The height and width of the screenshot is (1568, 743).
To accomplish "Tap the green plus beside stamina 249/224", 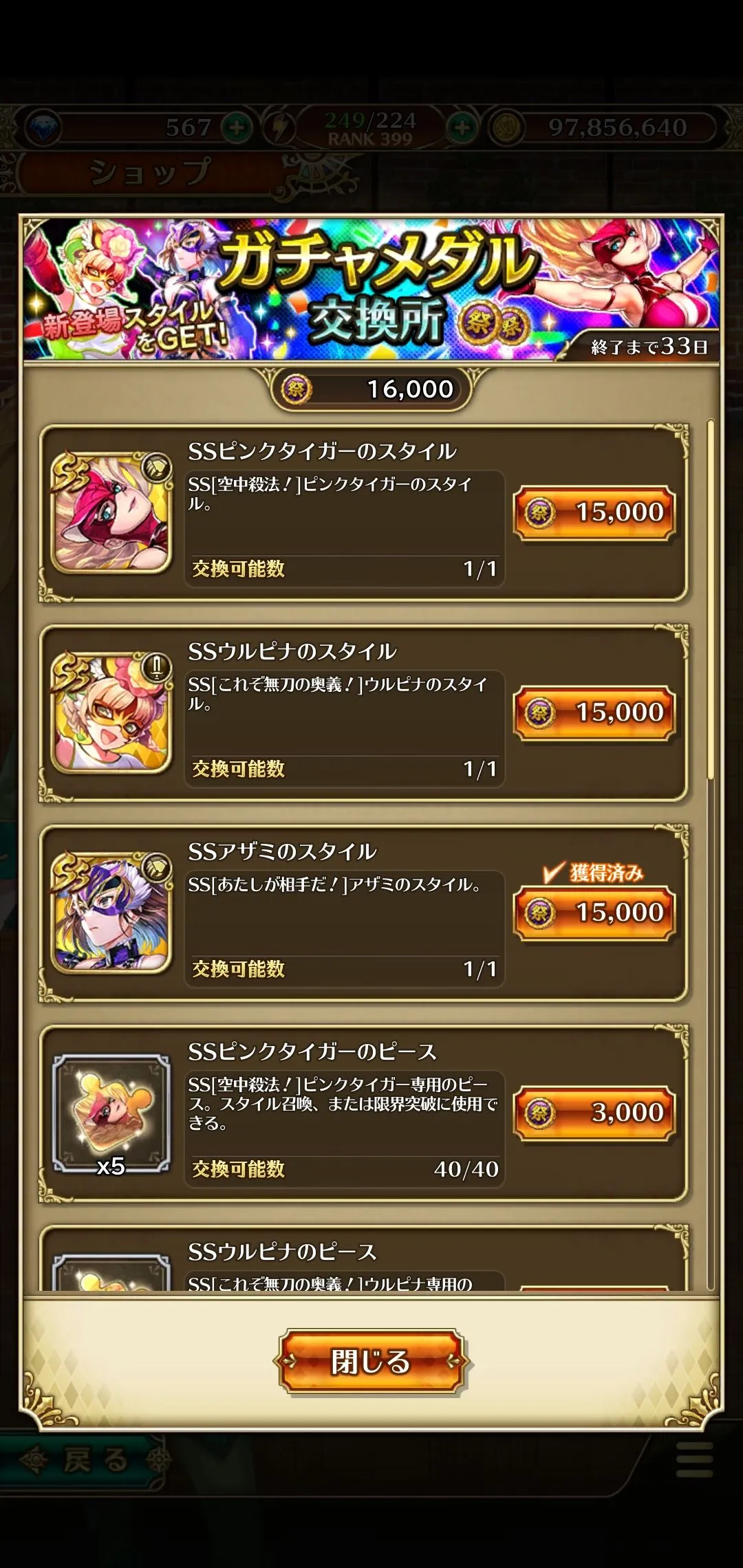I will click(462, 128).
